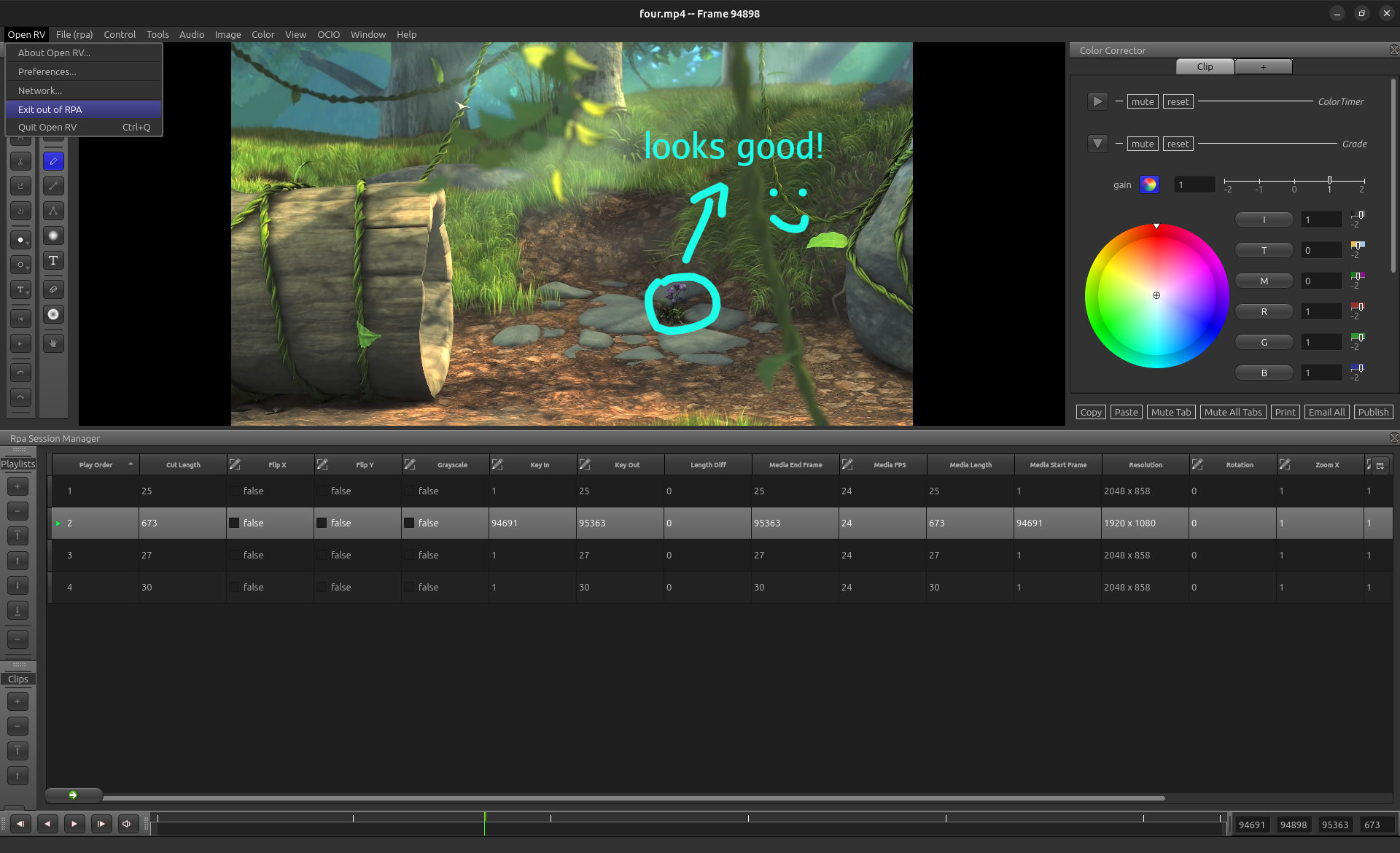Play the clip in reverse
This screenshot has height=853, width=1400.
pyautogui.click(x=47, y=824)
